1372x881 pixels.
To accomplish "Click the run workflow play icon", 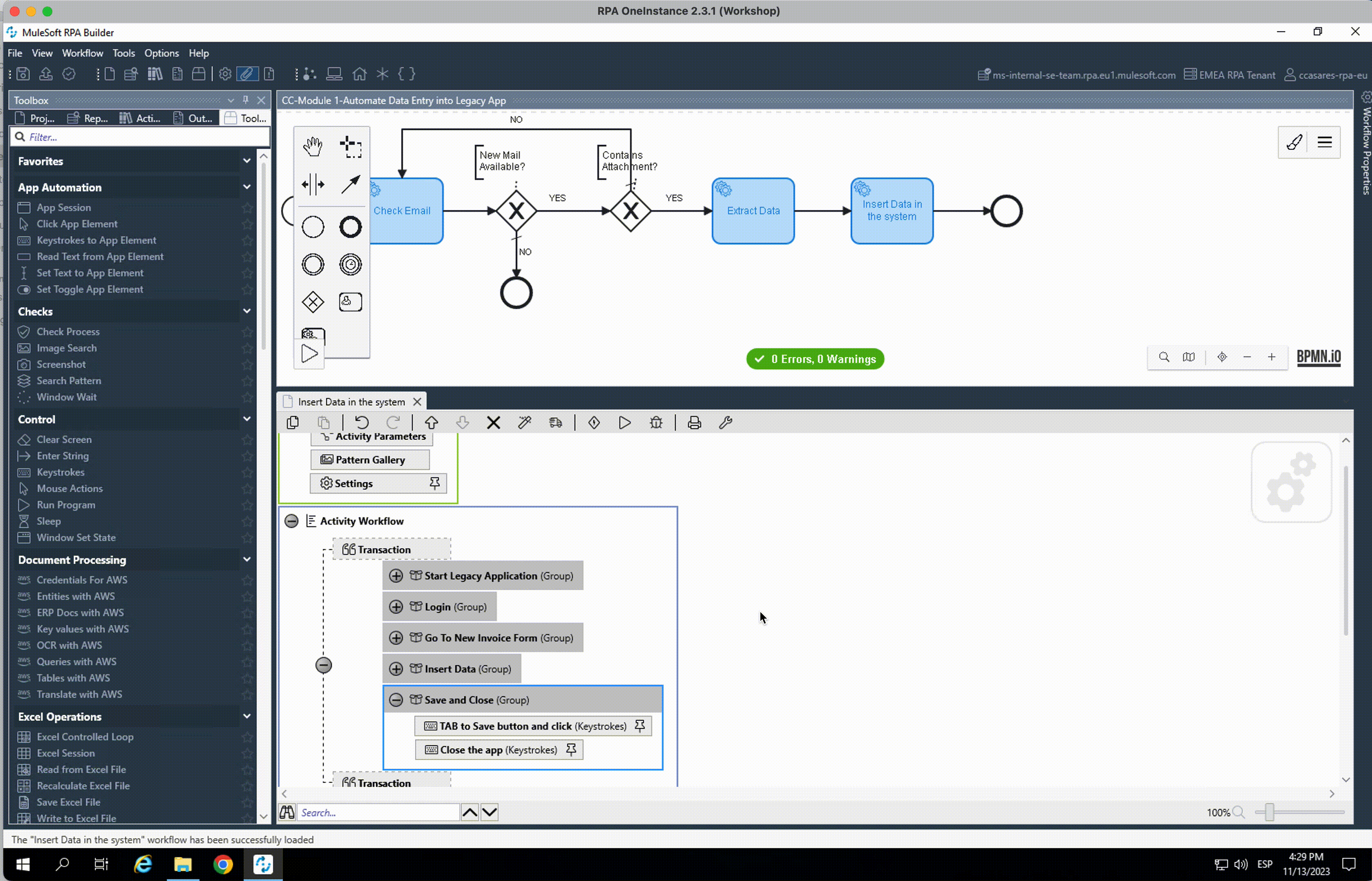I will [625, 423].
